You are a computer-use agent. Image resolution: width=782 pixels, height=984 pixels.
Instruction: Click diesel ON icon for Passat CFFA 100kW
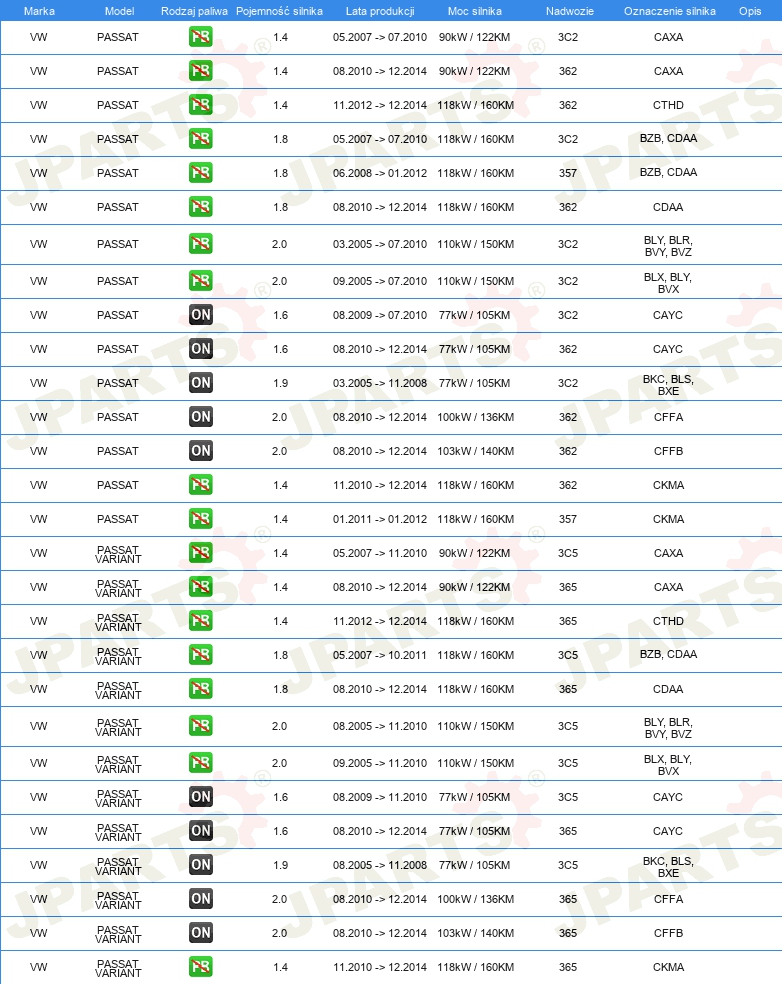coord(201,417)
